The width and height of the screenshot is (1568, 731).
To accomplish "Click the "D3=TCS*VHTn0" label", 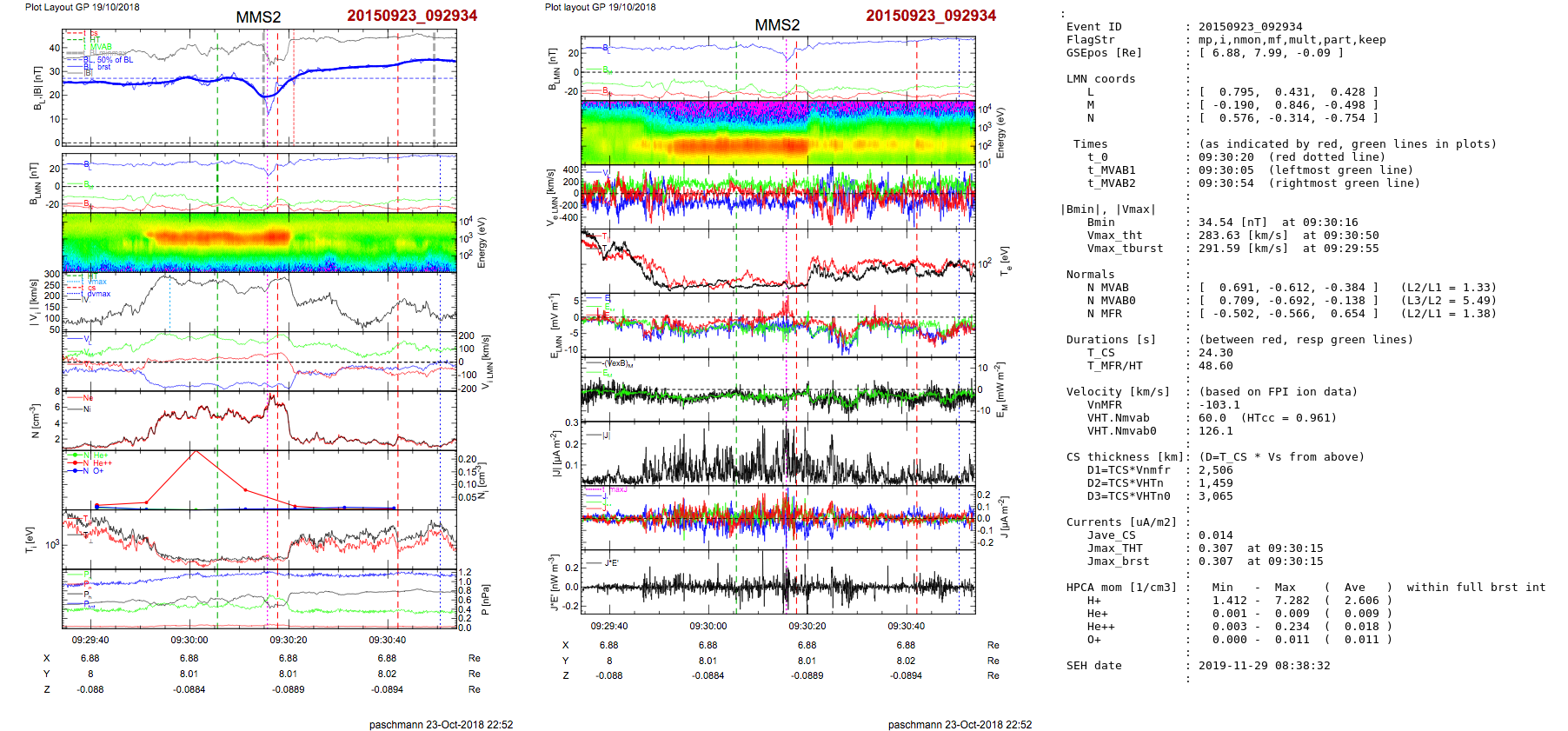I will click(x=1128, y=496).
